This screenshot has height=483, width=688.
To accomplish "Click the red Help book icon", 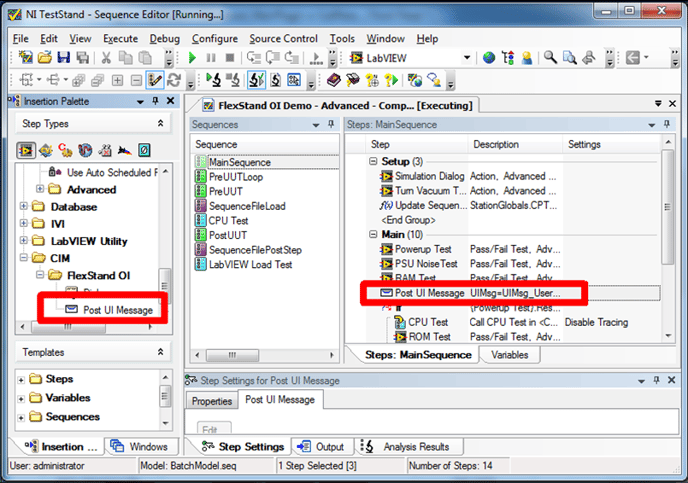I will click(334, 80).
